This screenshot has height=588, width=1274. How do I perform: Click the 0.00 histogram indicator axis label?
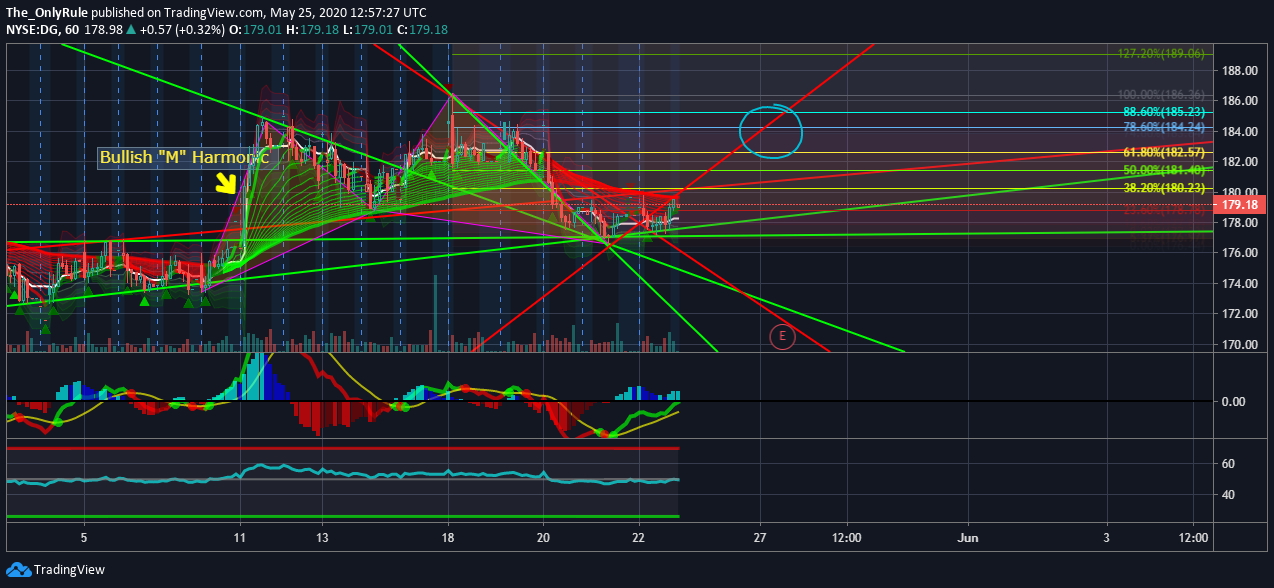coord(1233,402)
